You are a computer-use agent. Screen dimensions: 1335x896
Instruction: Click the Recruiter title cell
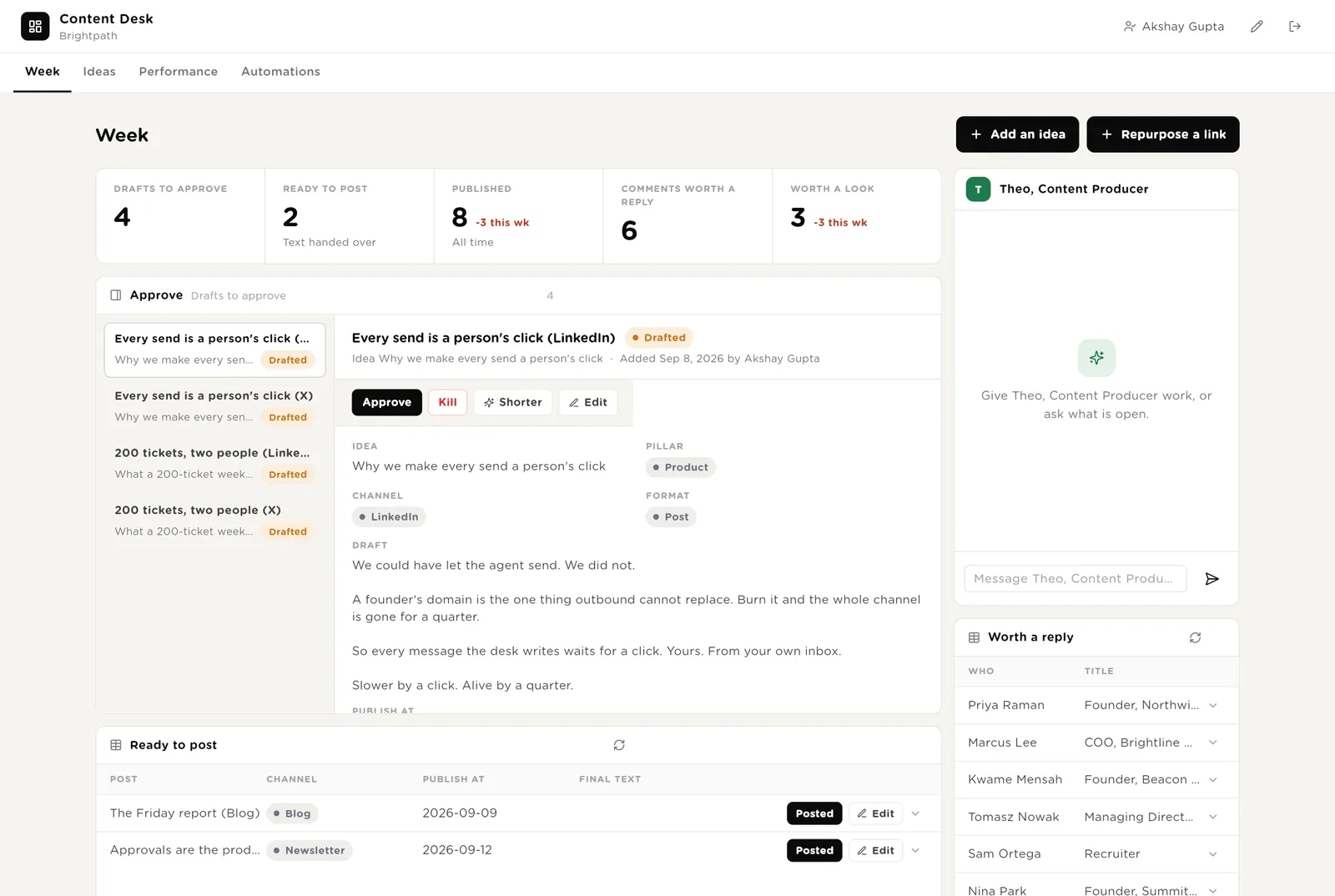(x=1112, y=854)
